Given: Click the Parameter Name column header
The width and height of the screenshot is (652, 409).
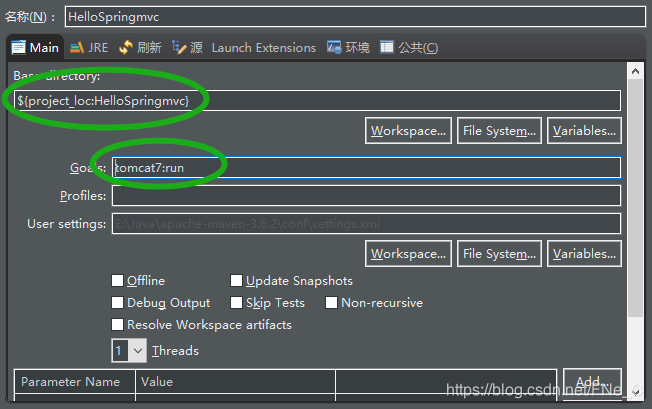Looking at the screenshot, I should point(74,382).
